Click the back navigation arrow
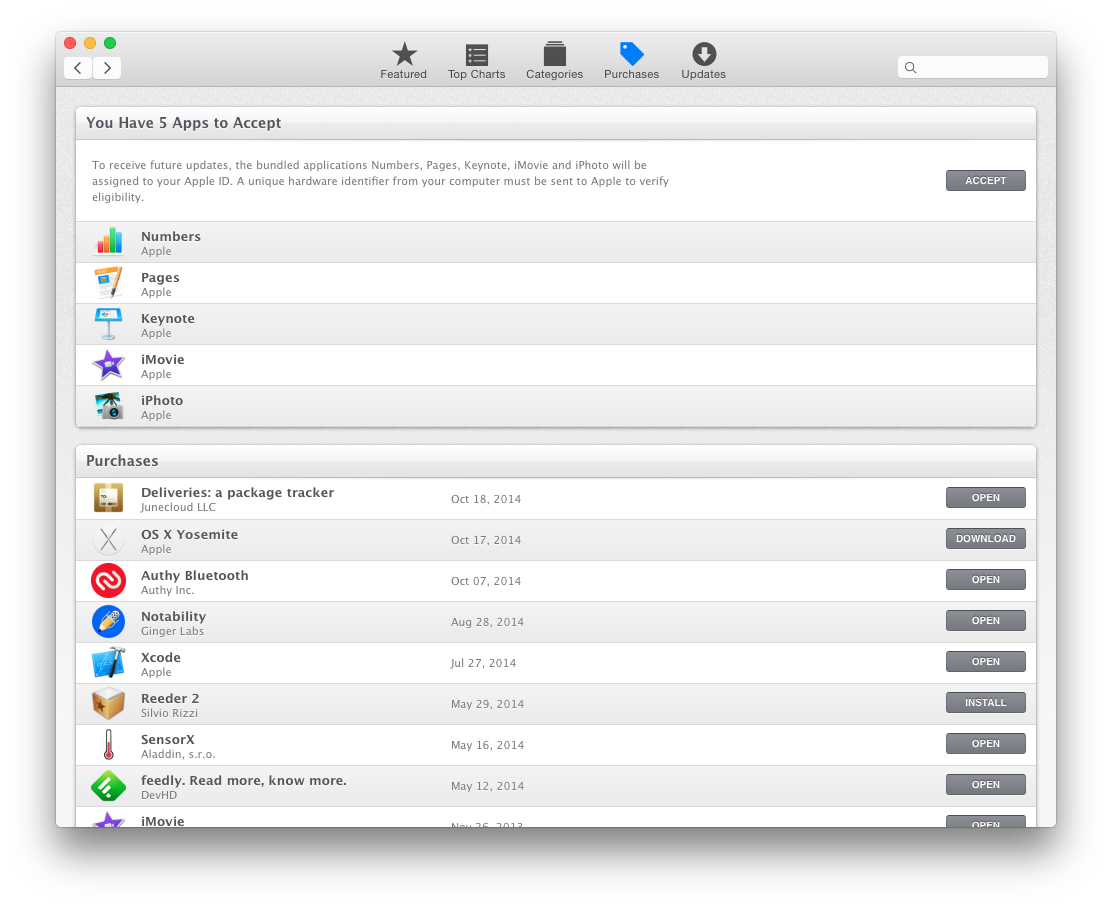 (78, 68)
